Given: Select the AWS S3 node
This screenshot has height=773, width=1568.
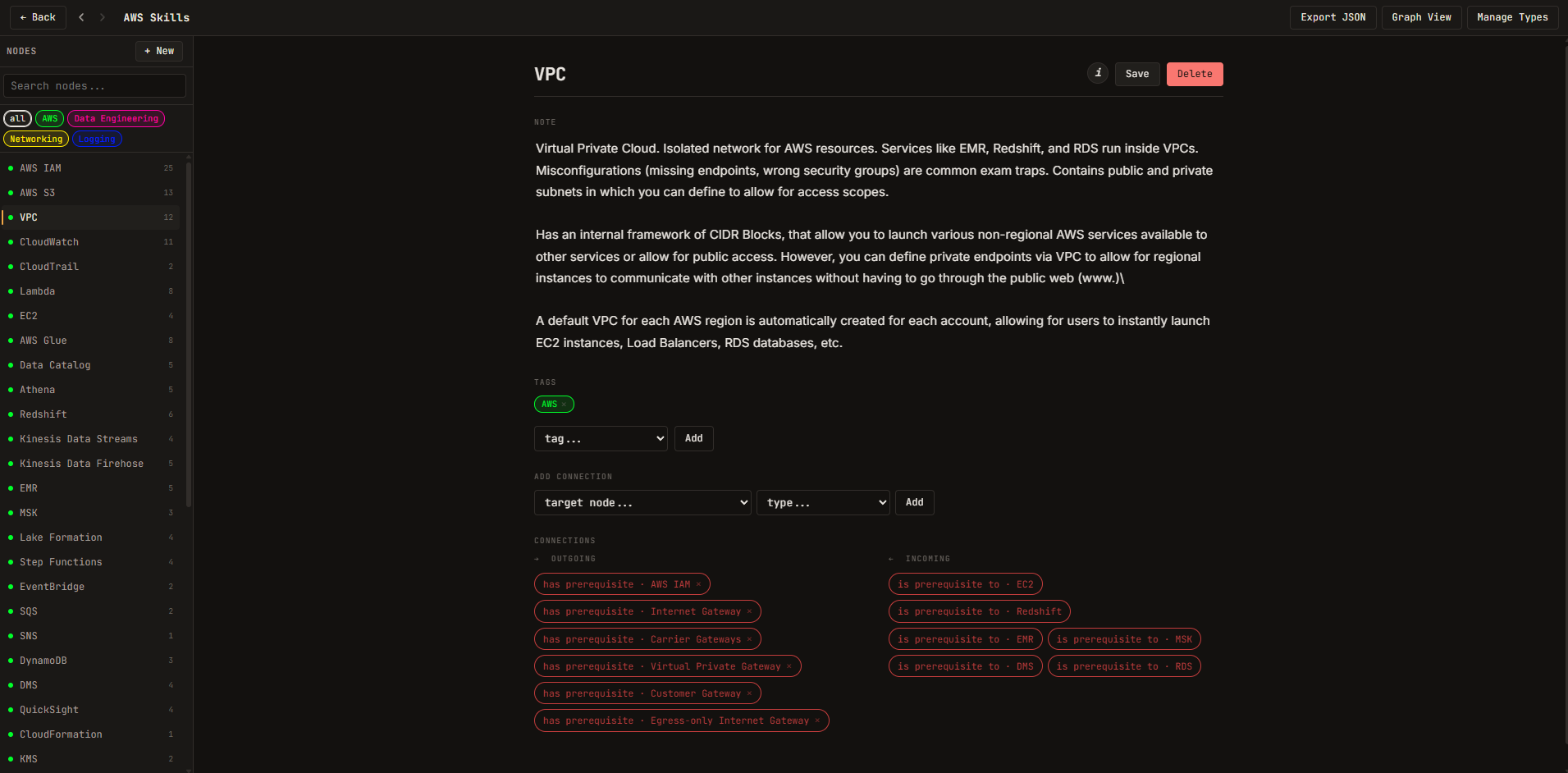Looking at the screenshot, I should tap(90, 193).
